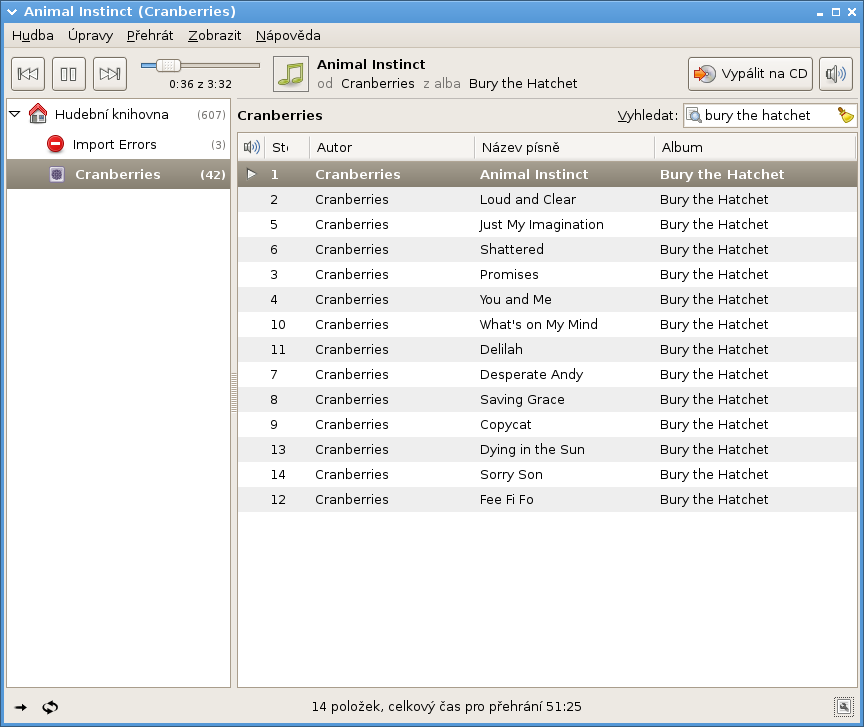Select the song Shattered

click(x=547, y=250)
